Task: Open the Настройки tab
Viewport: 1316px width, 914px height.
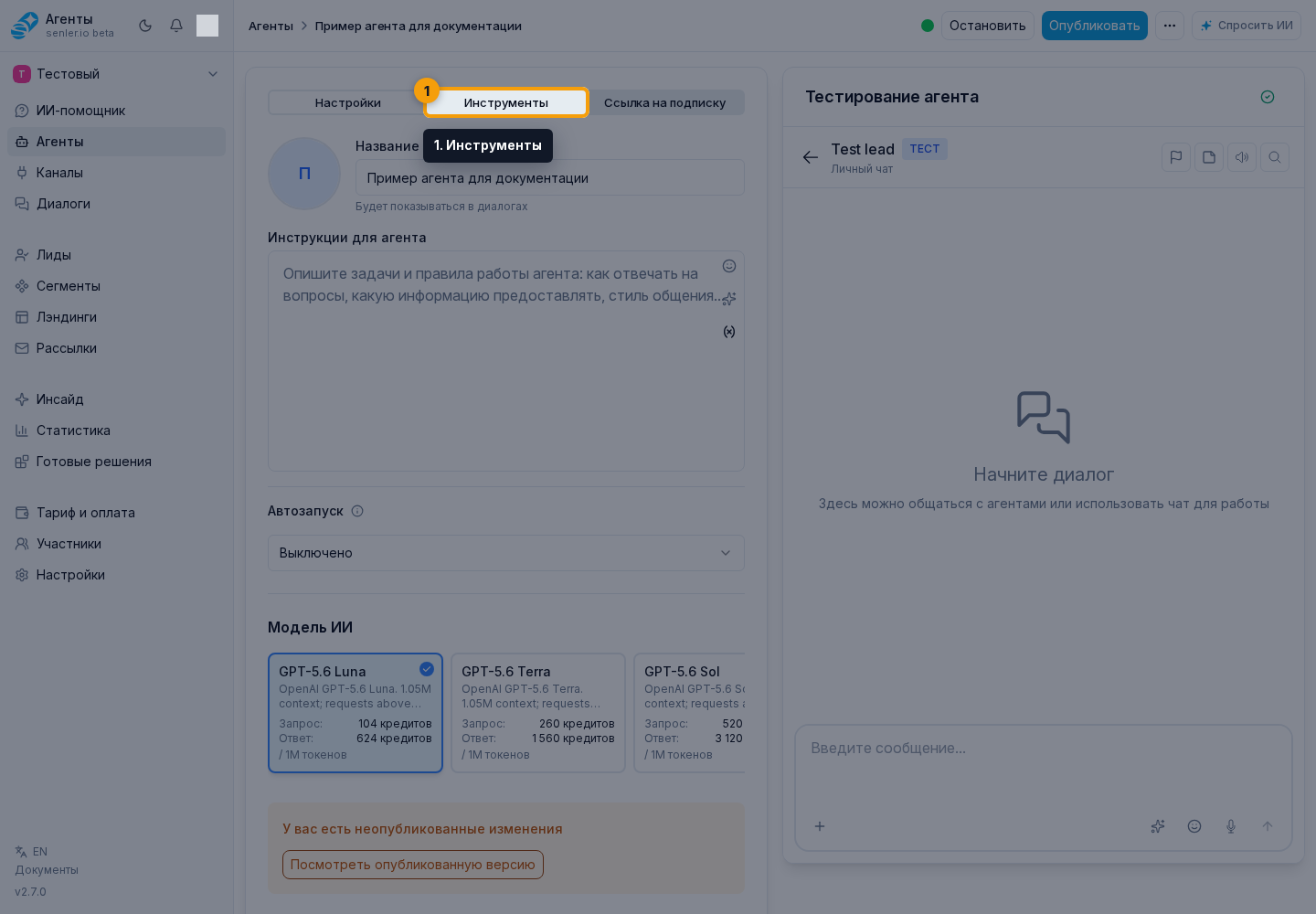Action: pos(348,102)
